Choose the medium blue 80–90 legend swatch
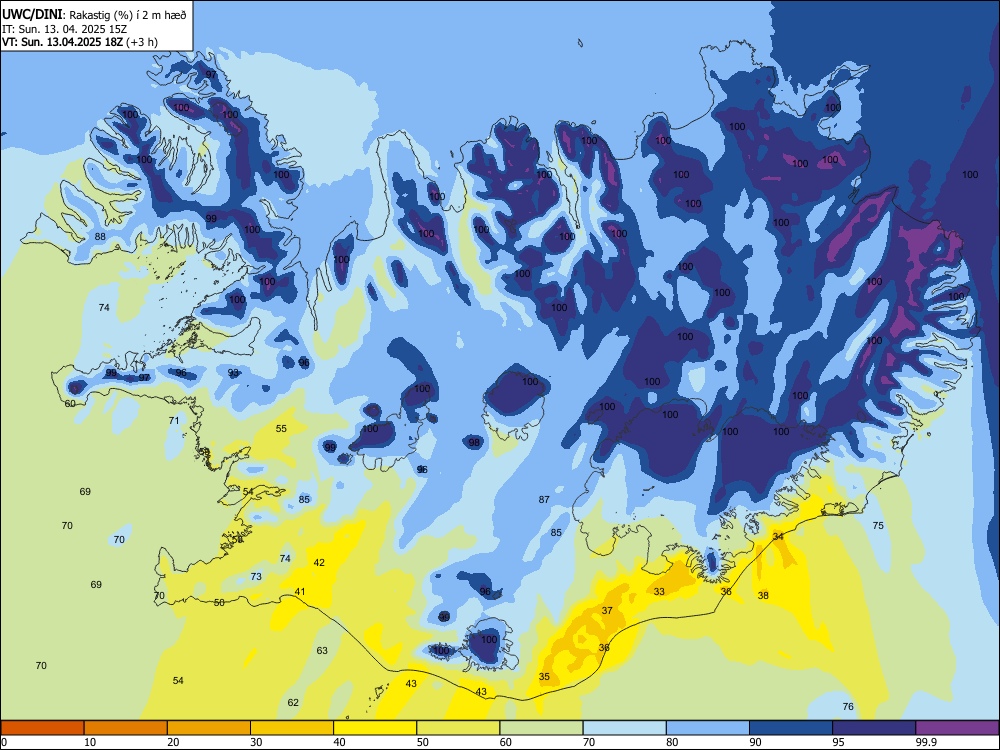 coord(707,728)
